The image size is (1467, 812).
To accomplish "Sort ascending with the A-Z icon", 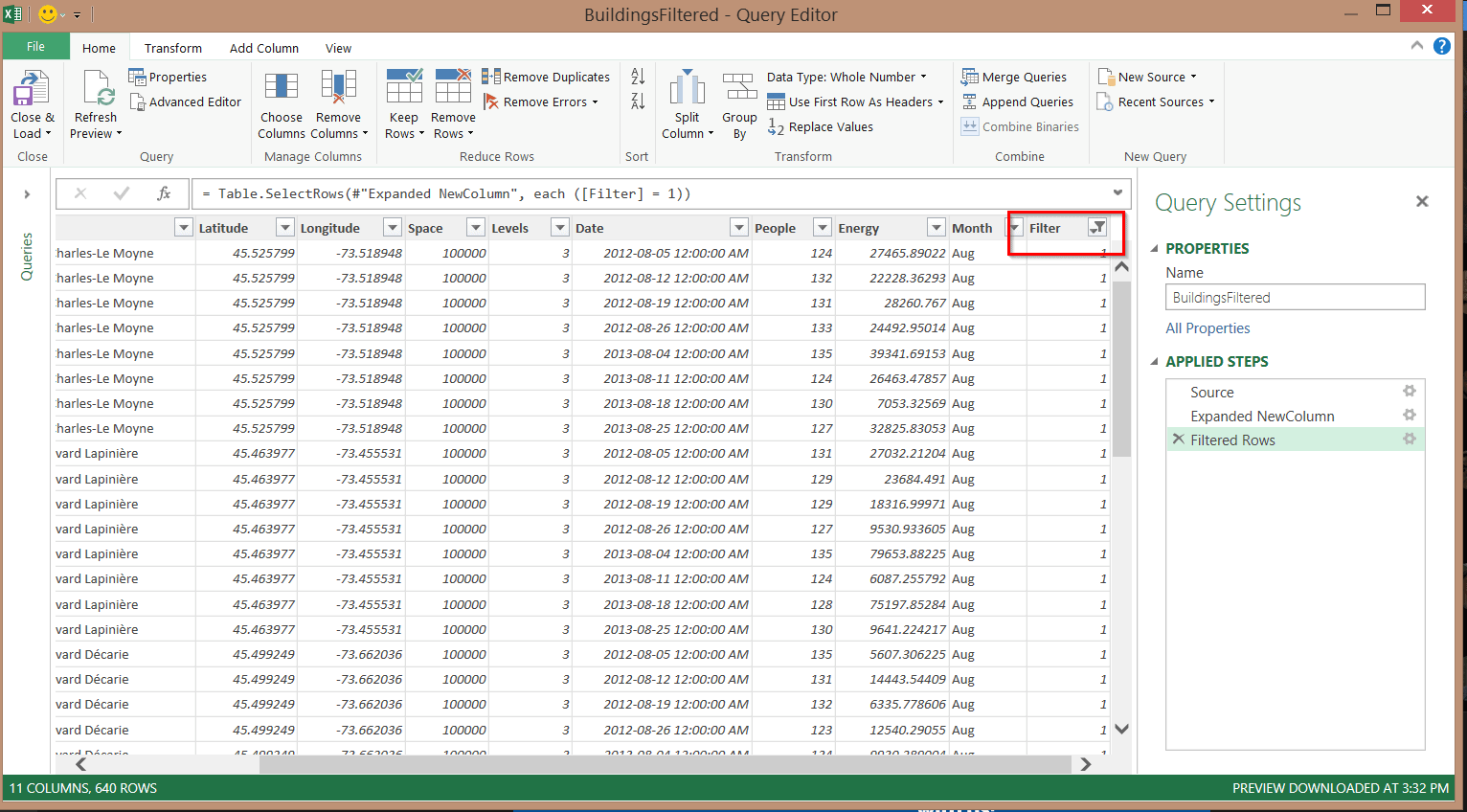I will pos(638,77).
